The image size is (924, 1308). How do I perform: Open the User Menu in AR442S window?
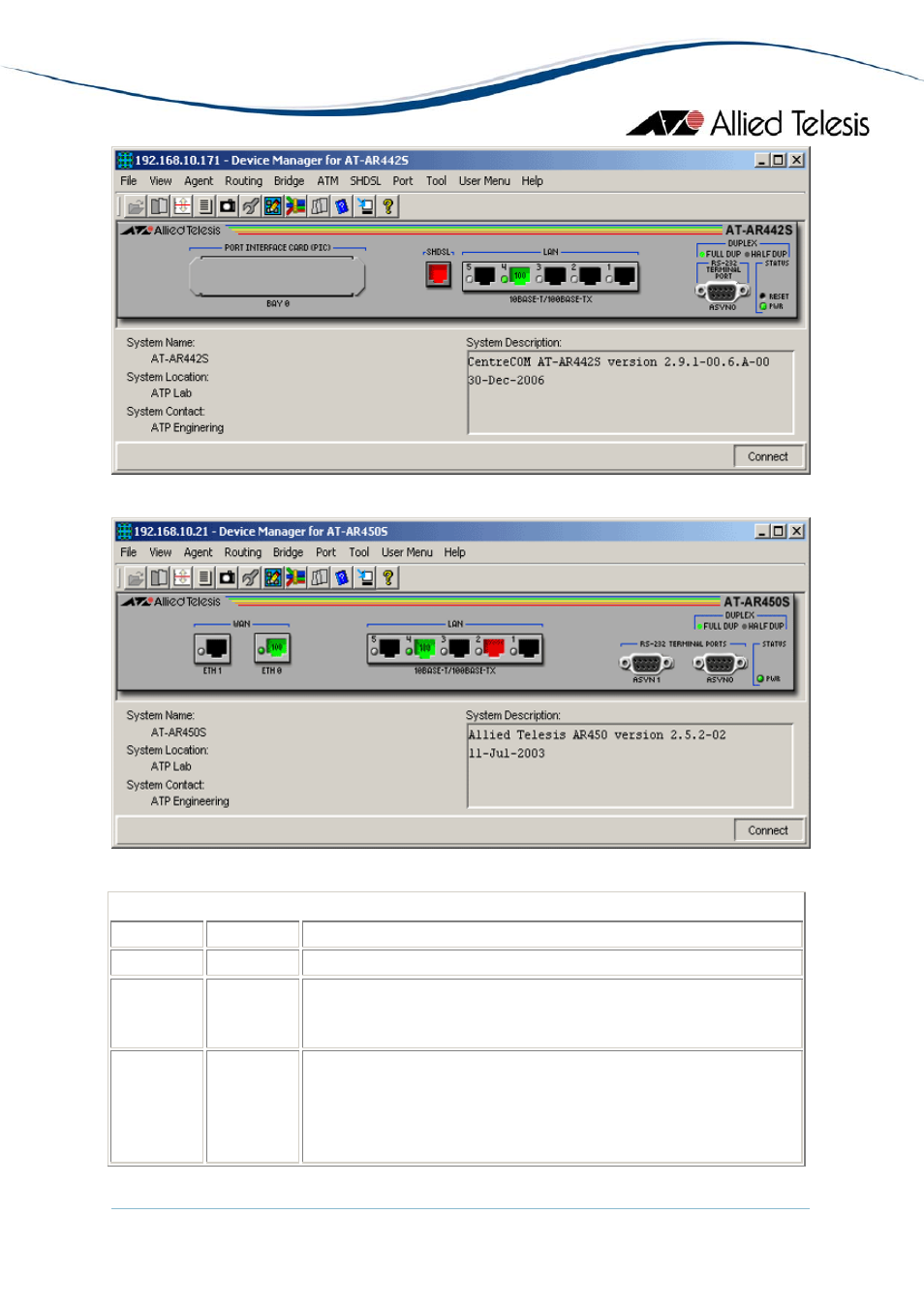484,181
